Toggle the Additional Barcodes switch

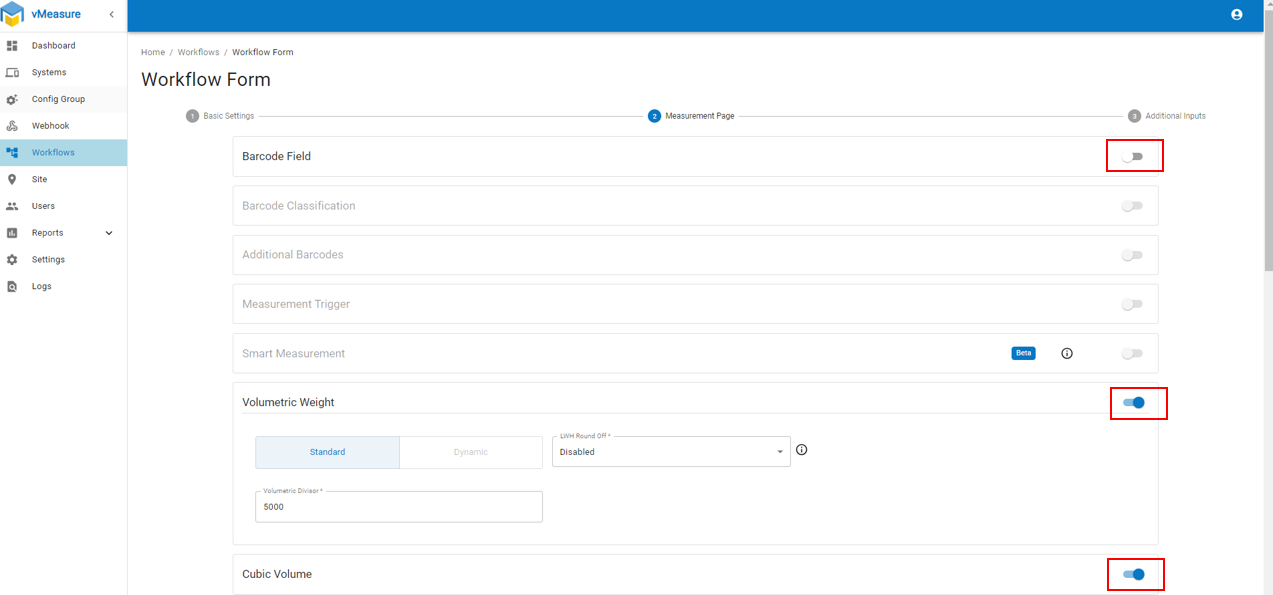tap(1132, 255)
